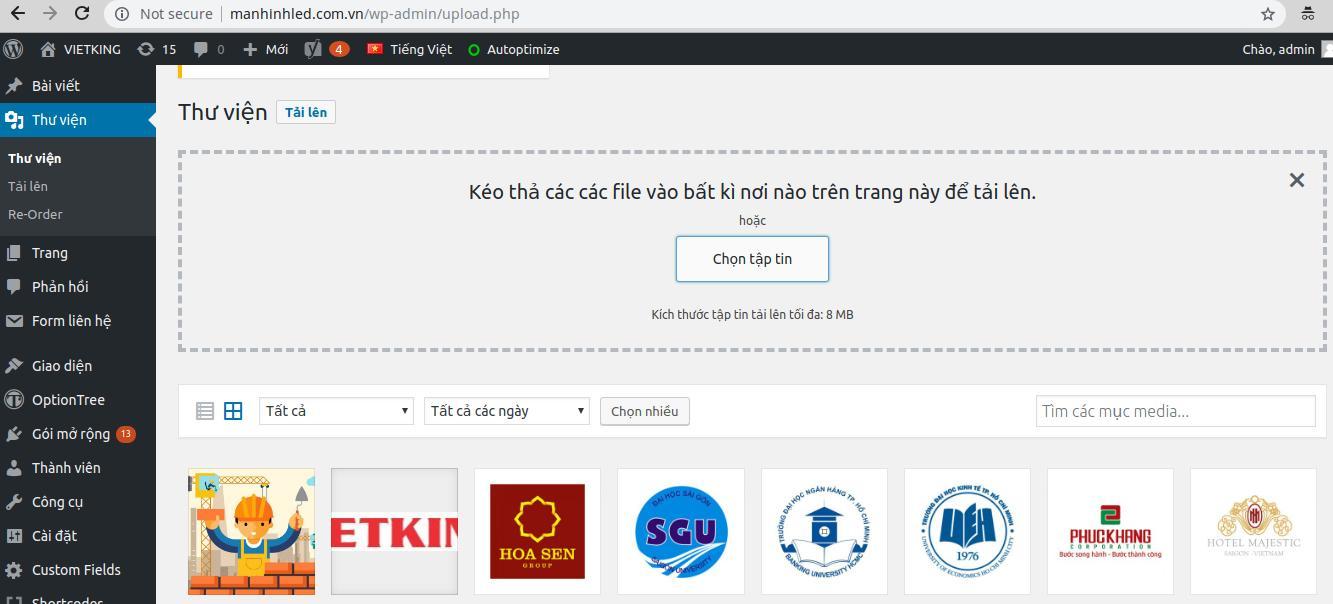
Task: Bookmark this page with star icon
Action: point(1268,14)
